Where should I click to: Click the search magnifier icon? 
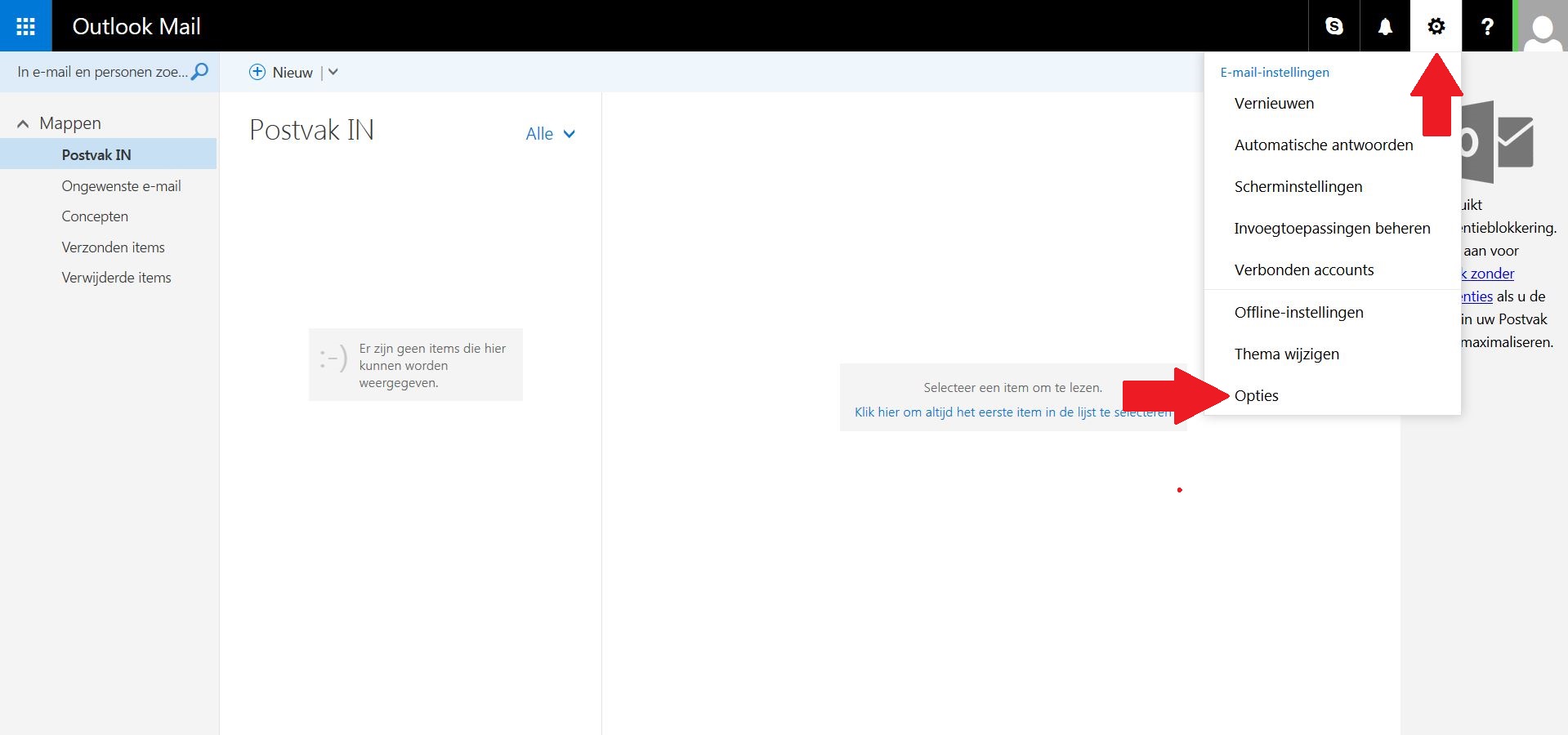coord(199,71)
